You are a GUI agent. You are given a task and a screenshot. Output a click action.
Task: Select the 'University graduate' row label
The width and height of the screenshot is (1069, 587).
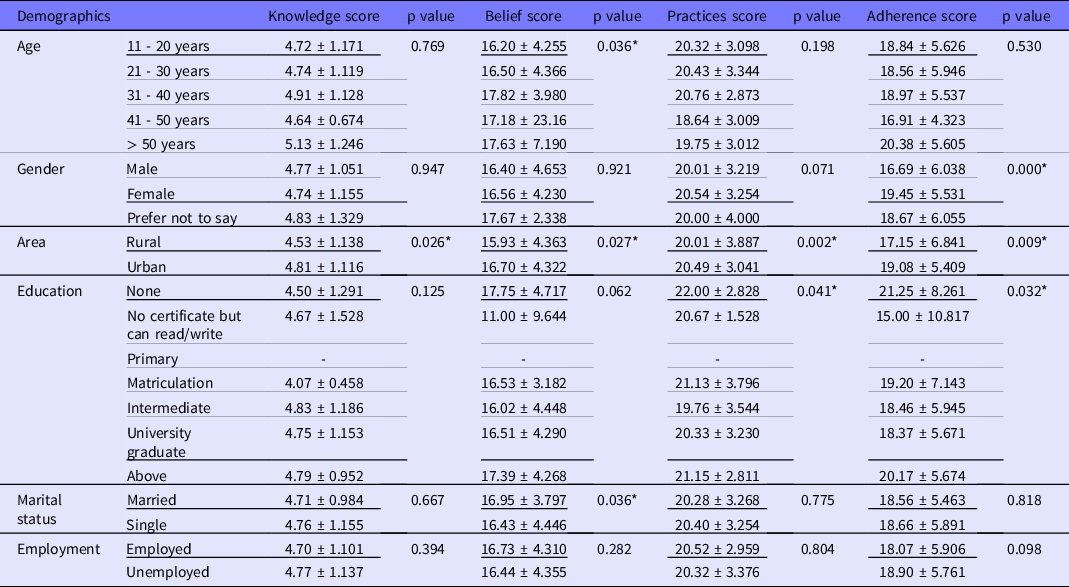(159, 442)
